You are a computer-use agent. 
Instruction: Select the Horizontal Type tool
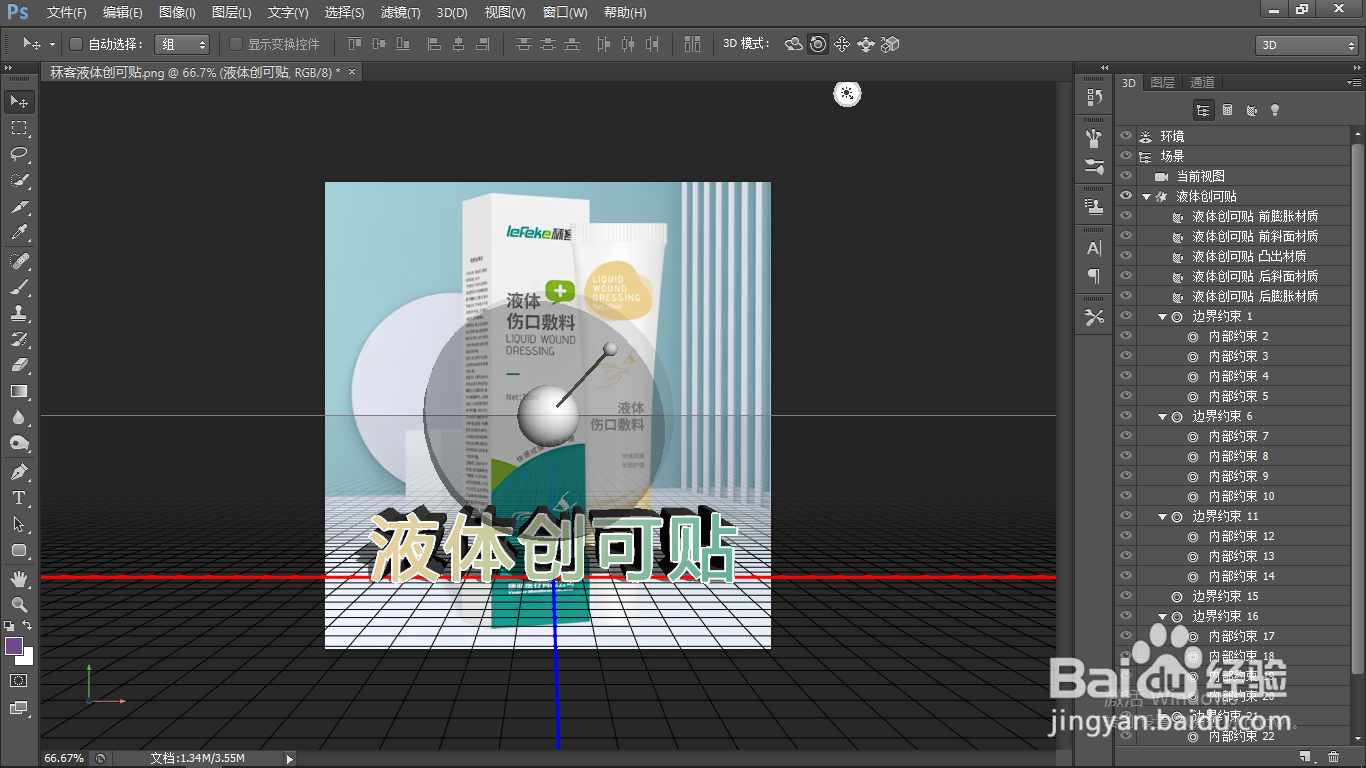click(18, 498)
